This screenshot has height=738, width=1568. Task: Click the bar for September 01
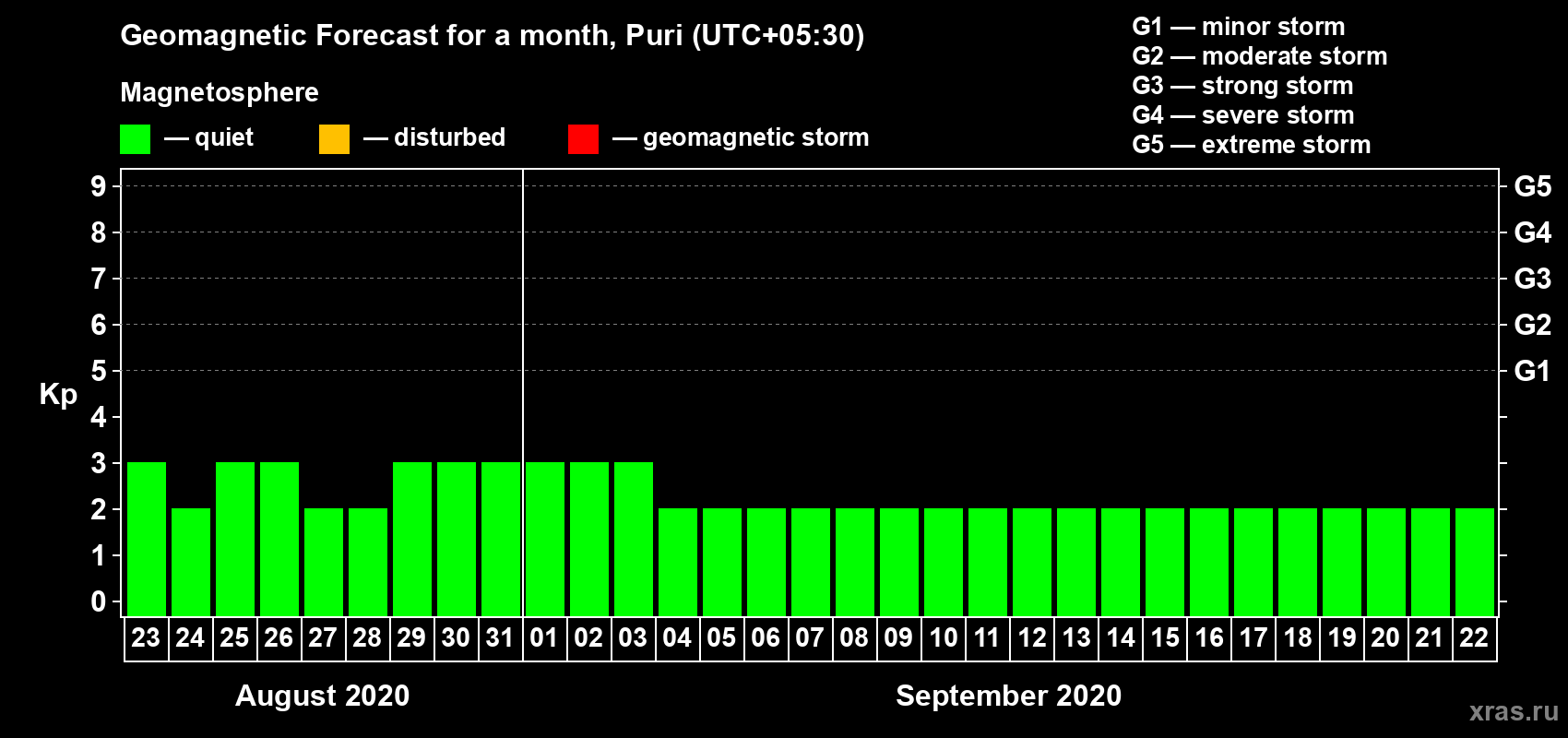[545, 539]
